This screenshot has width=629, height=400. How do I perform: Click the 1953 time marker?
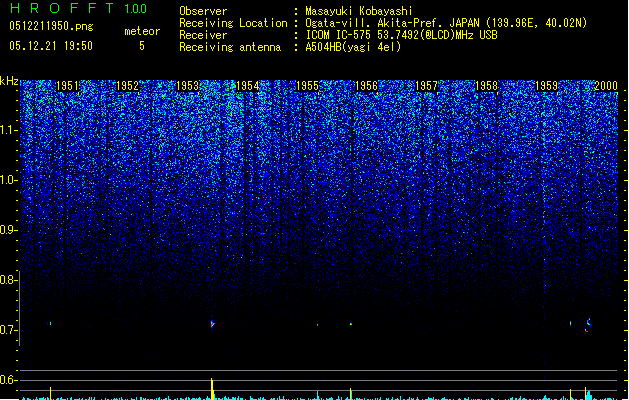tap(187, 86)
